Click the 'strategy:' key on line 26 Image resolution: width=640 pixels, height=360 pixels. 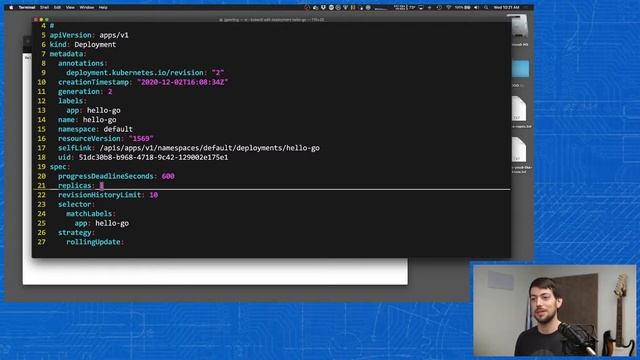click(76, 233)
